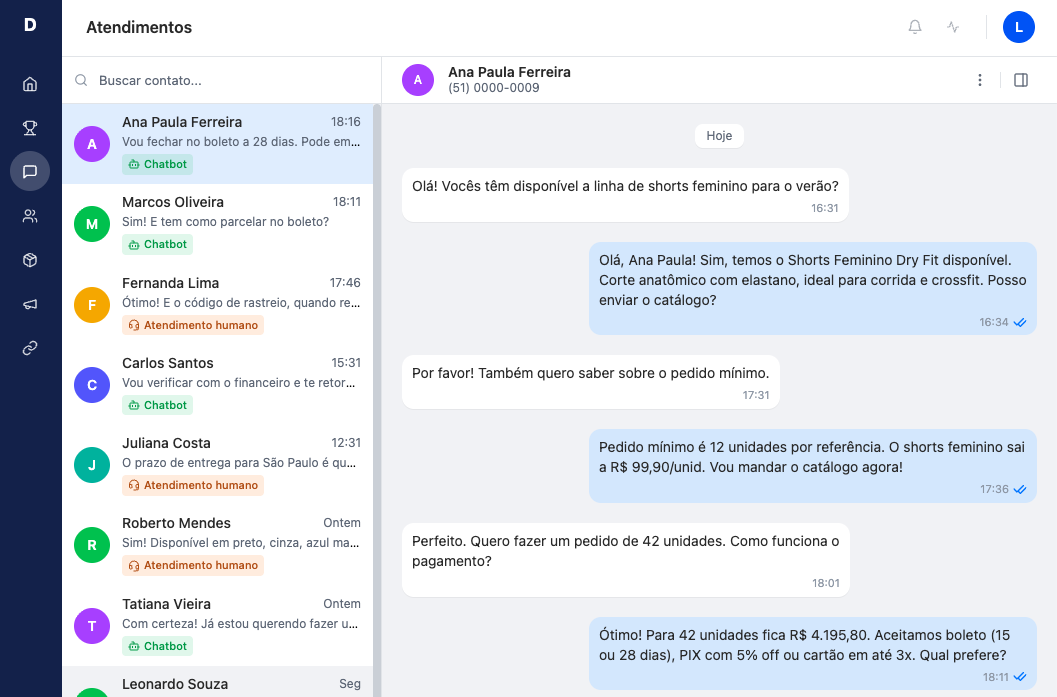Open the contacts people icon
Screen dimensions: 1057x697
[30, 216]
